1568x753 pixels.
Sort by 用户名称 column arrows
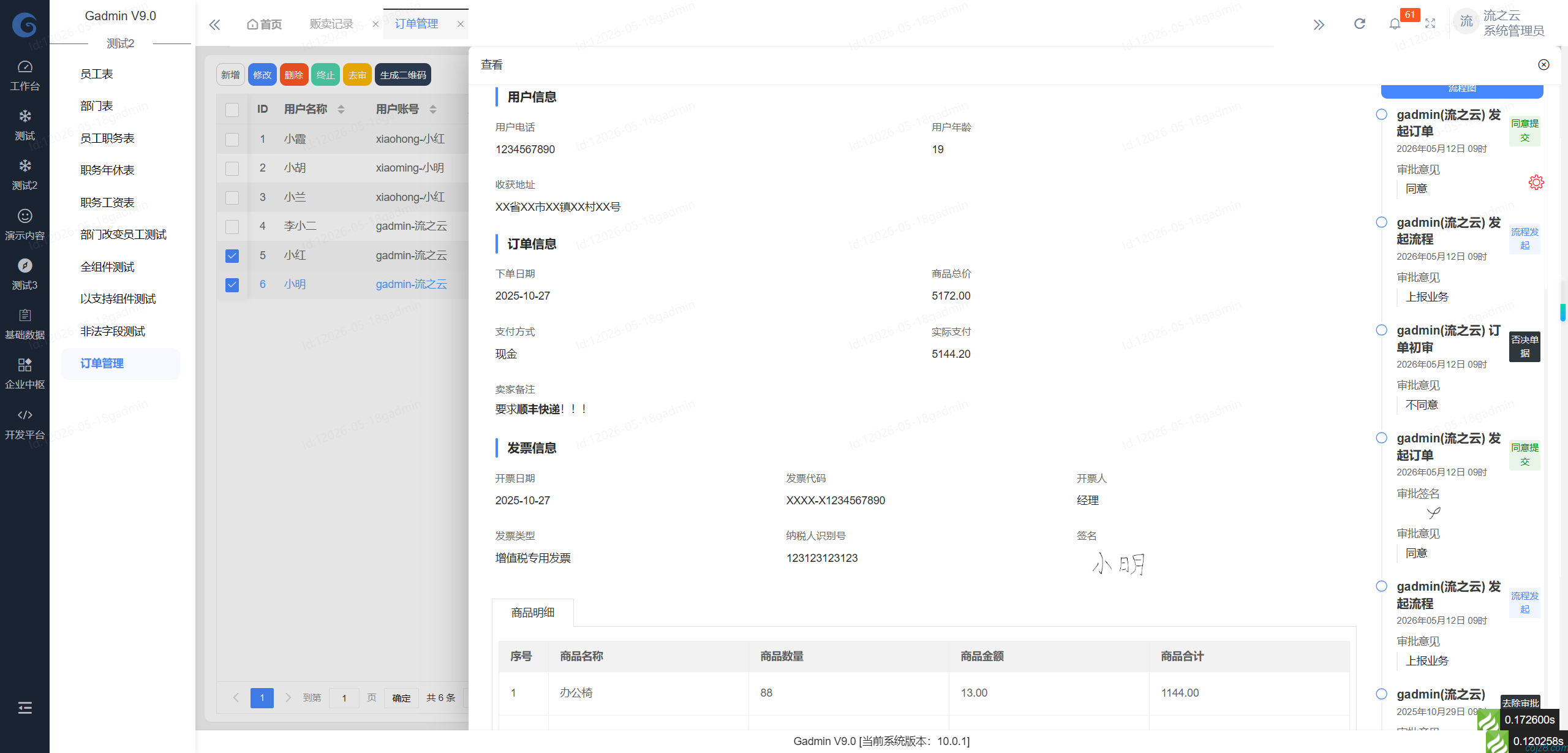[x=341, y=109]
